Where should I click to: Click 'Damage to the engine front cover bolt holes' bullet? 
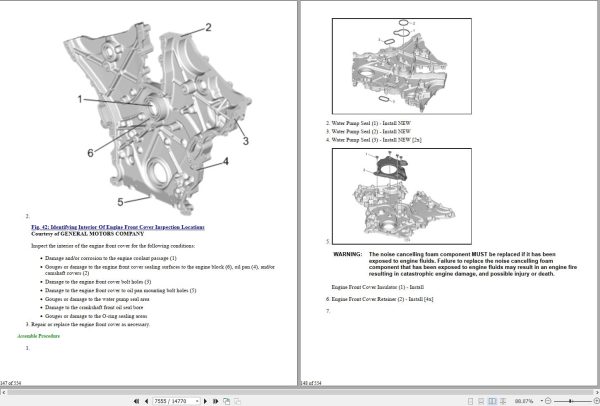[98, 282]
